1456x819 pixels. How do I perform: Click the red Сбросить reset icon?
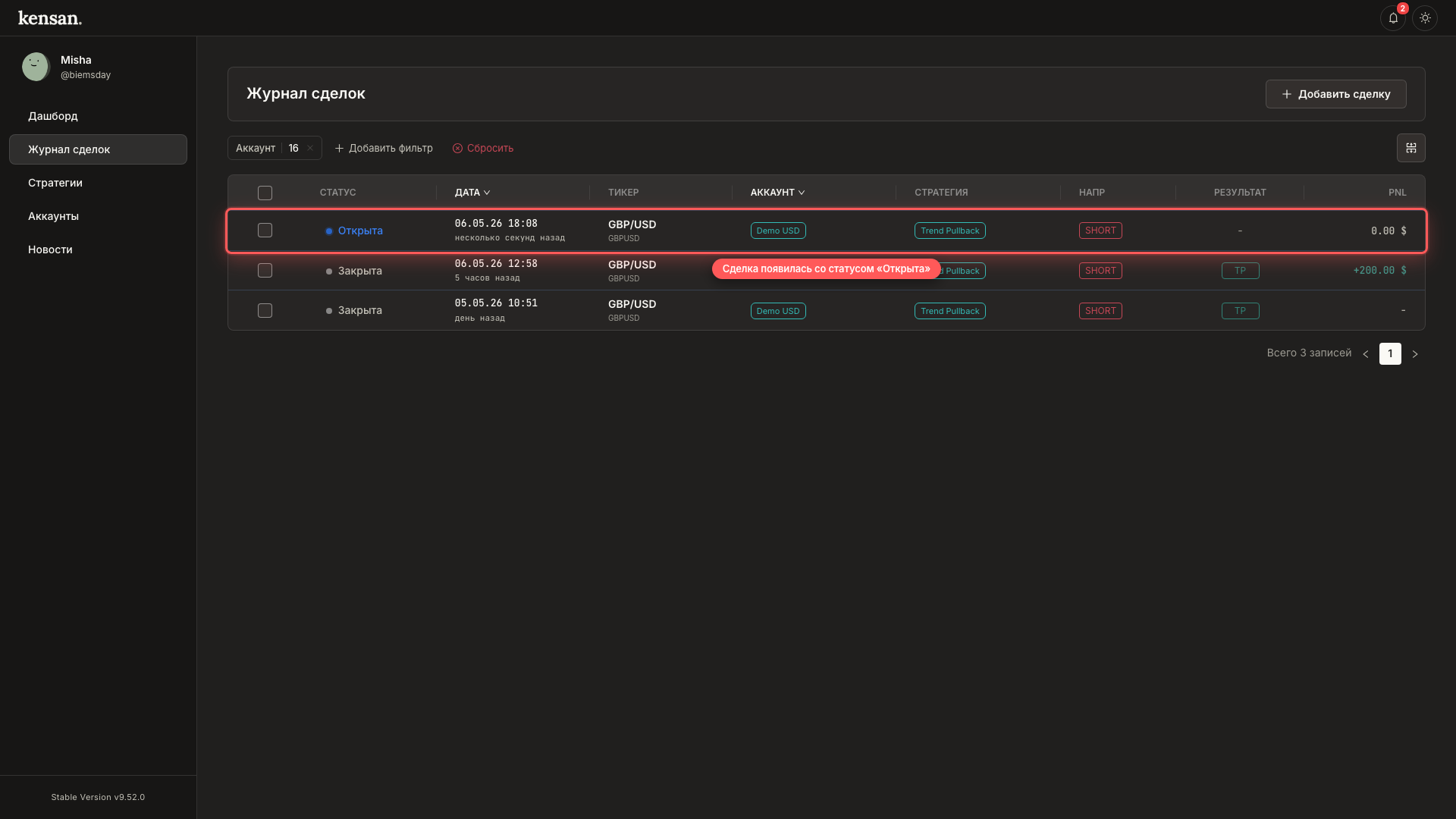[x=457, y=149]
